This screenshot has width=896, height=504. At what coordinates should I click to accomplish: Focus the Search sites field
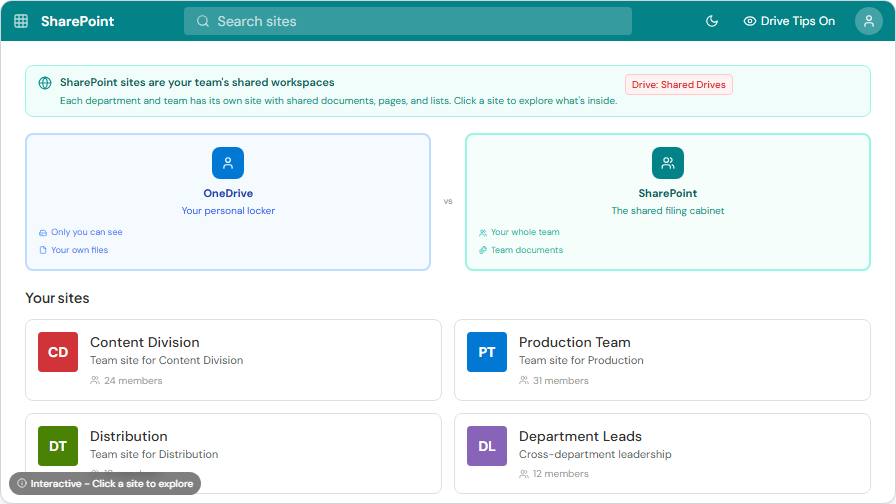click(407, 21)
